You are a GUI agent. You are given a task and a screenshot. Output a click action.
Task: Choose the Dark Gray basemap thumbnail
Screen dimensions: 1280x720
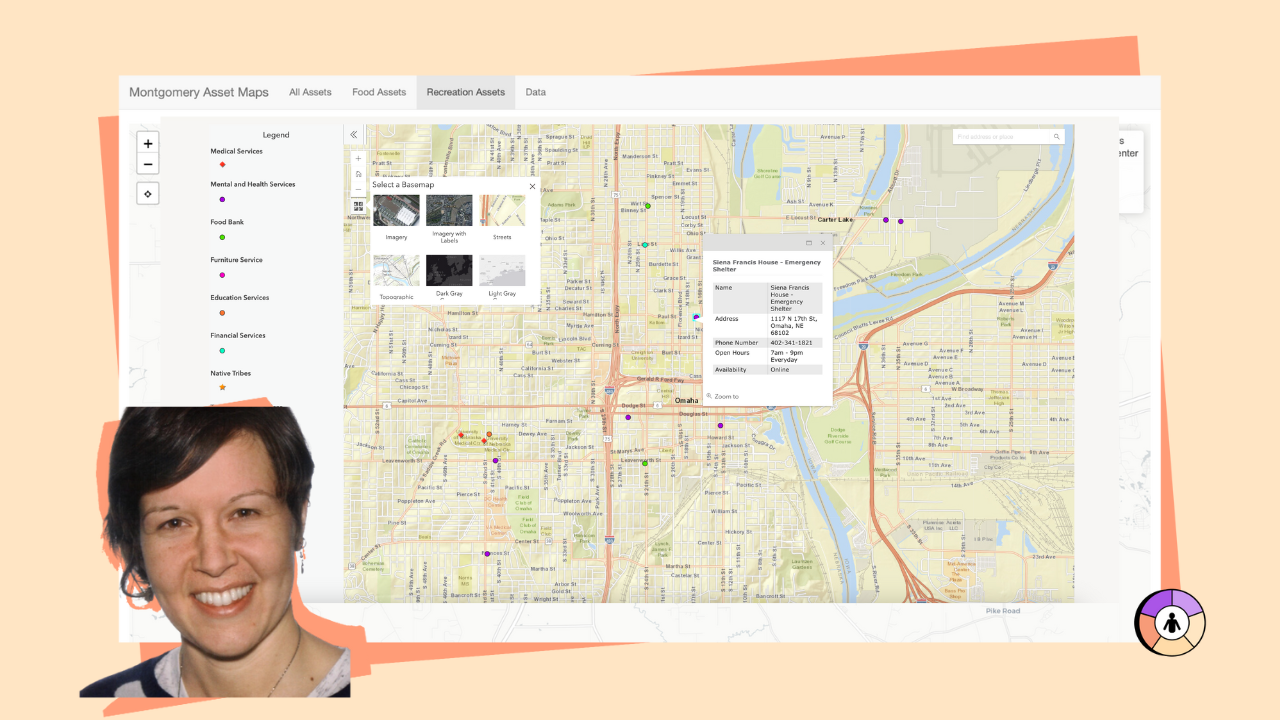[x=449, y=270]
